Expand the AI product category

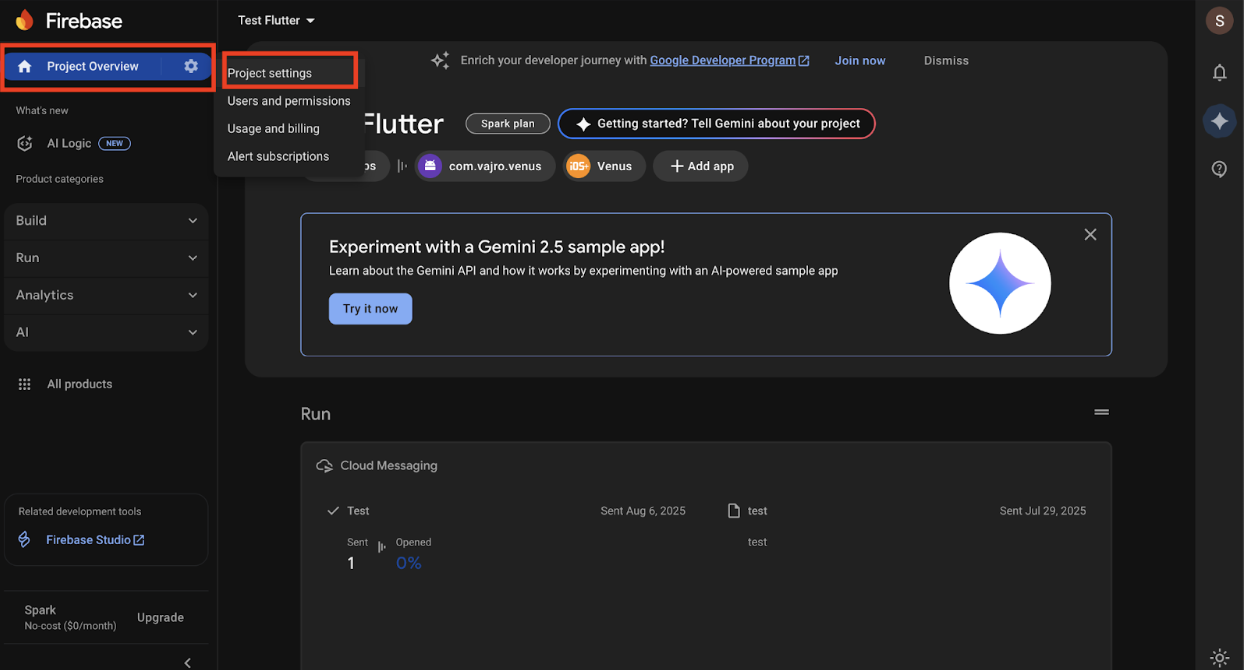coord(106,332)
